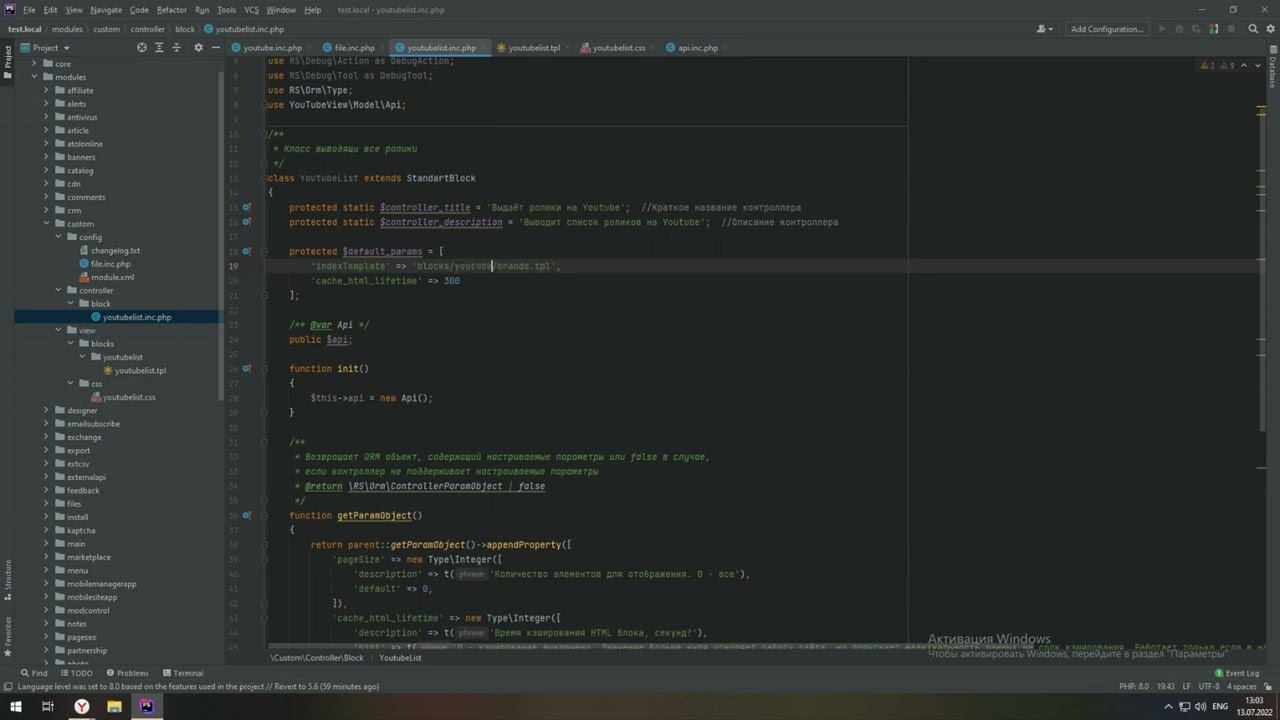1280x720 pixels.
Task: Toggle the Problems tool window
Action: coord(127,673)
